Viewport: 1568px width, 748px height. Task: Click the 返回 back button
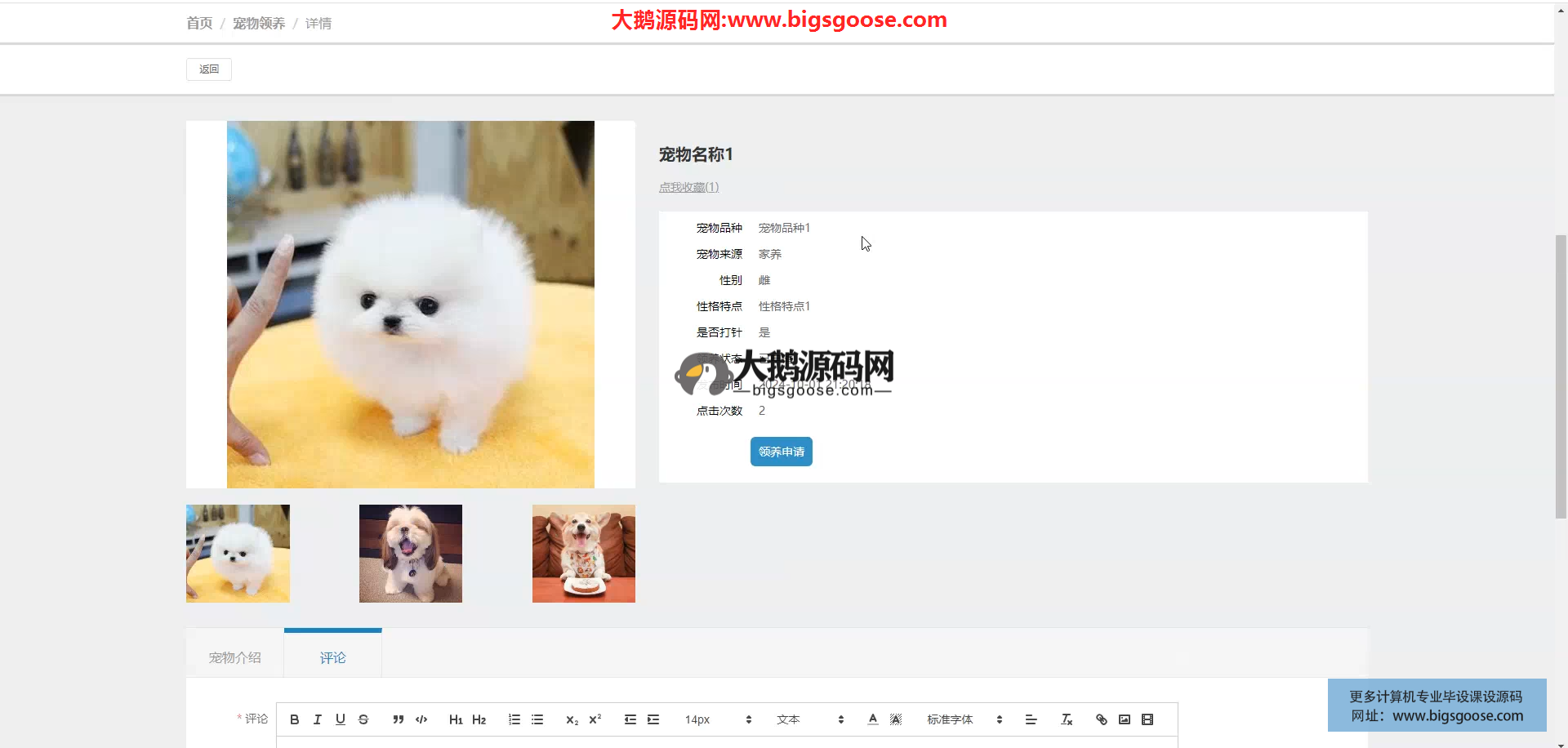[x=209, y=69]
